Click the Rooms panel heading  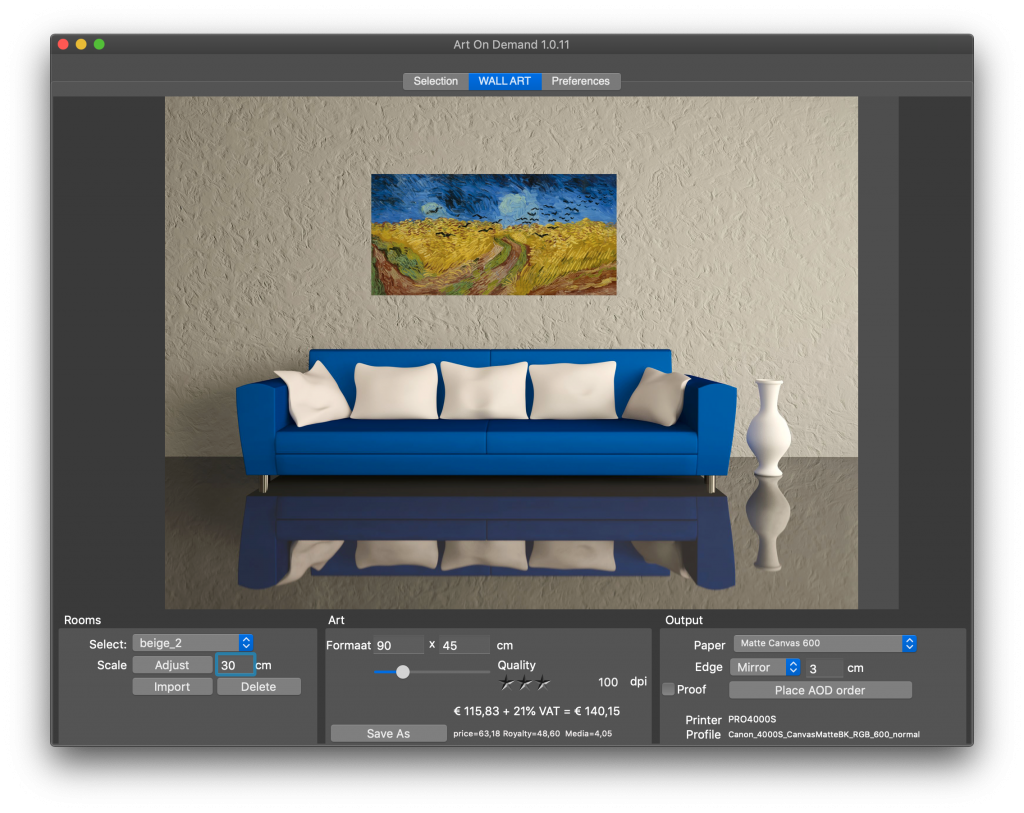click(82, 620)
